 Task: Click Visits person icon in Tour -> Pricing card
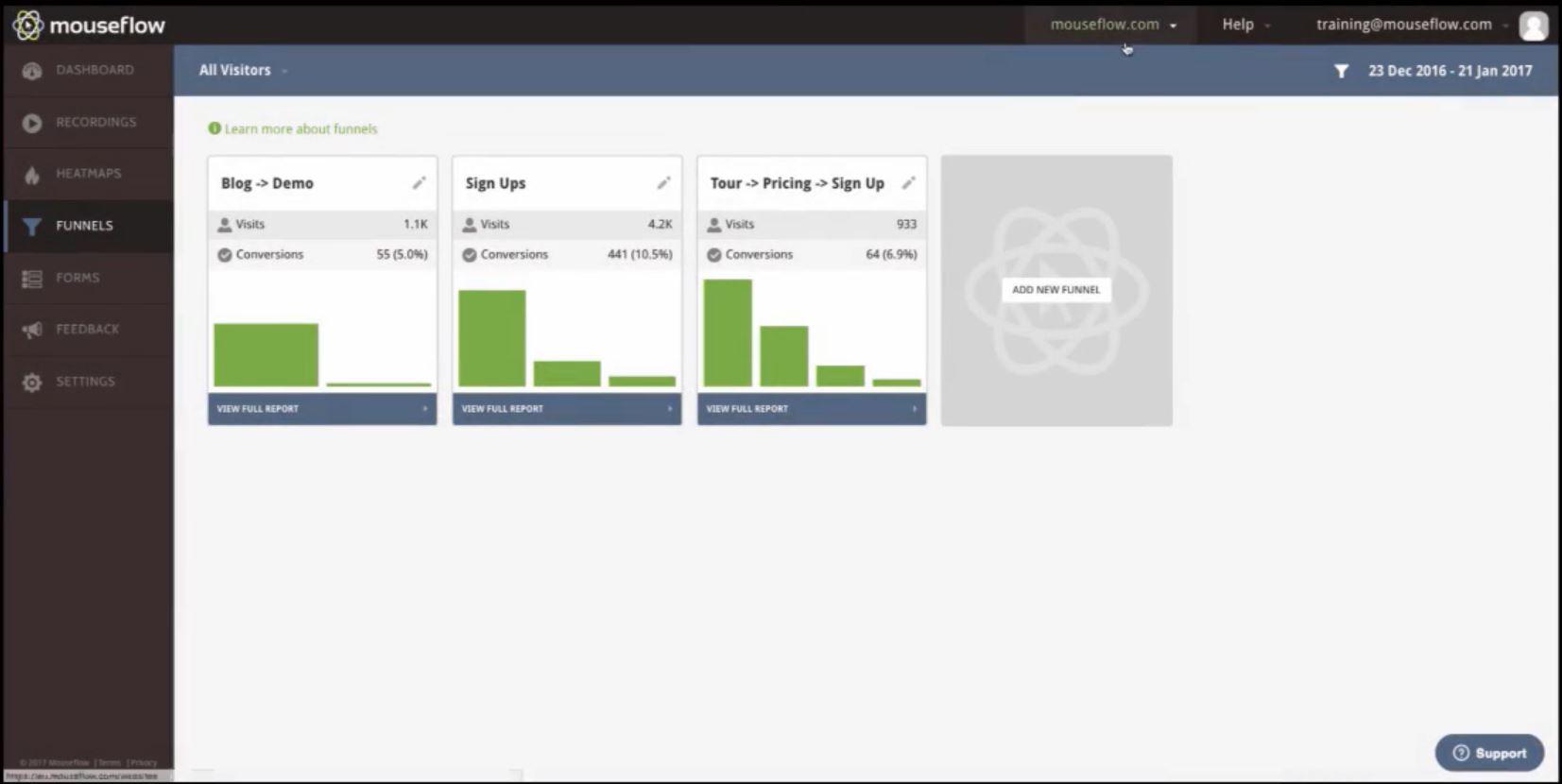(714, 225)
